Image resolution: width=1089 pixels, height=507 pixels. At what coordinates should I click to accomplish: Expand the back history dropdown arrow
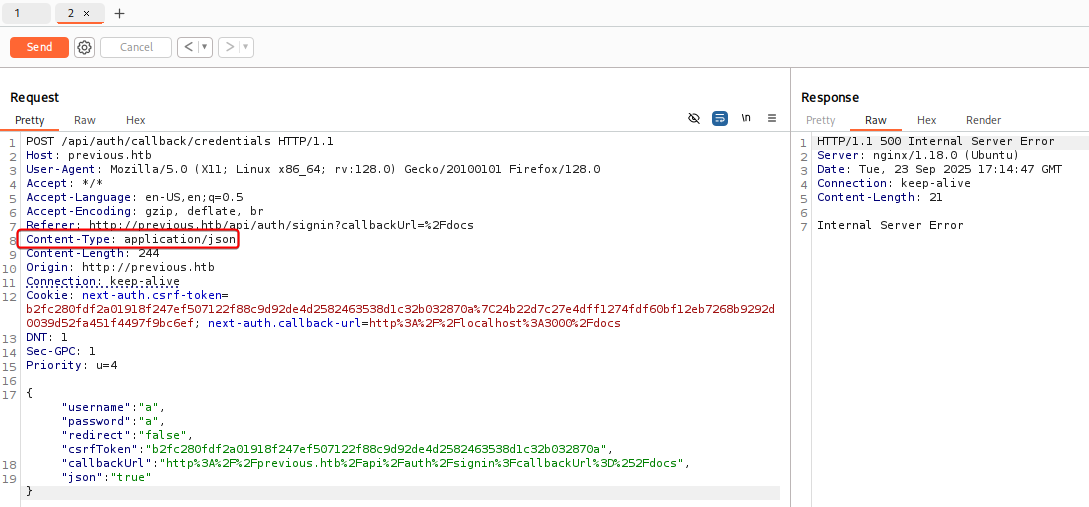[x=204, y=47]
